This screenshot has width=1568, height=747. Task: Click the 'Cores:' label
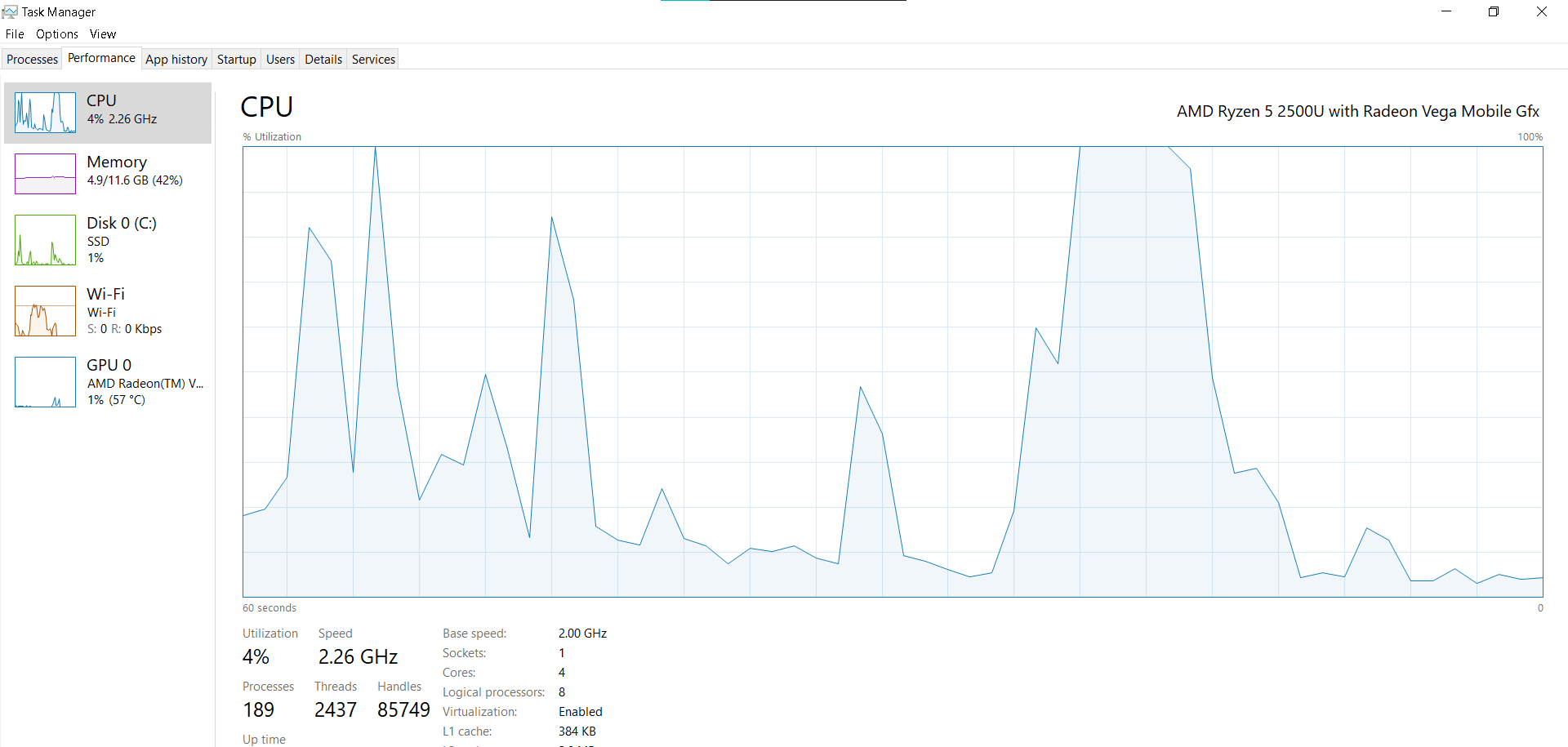459,673
